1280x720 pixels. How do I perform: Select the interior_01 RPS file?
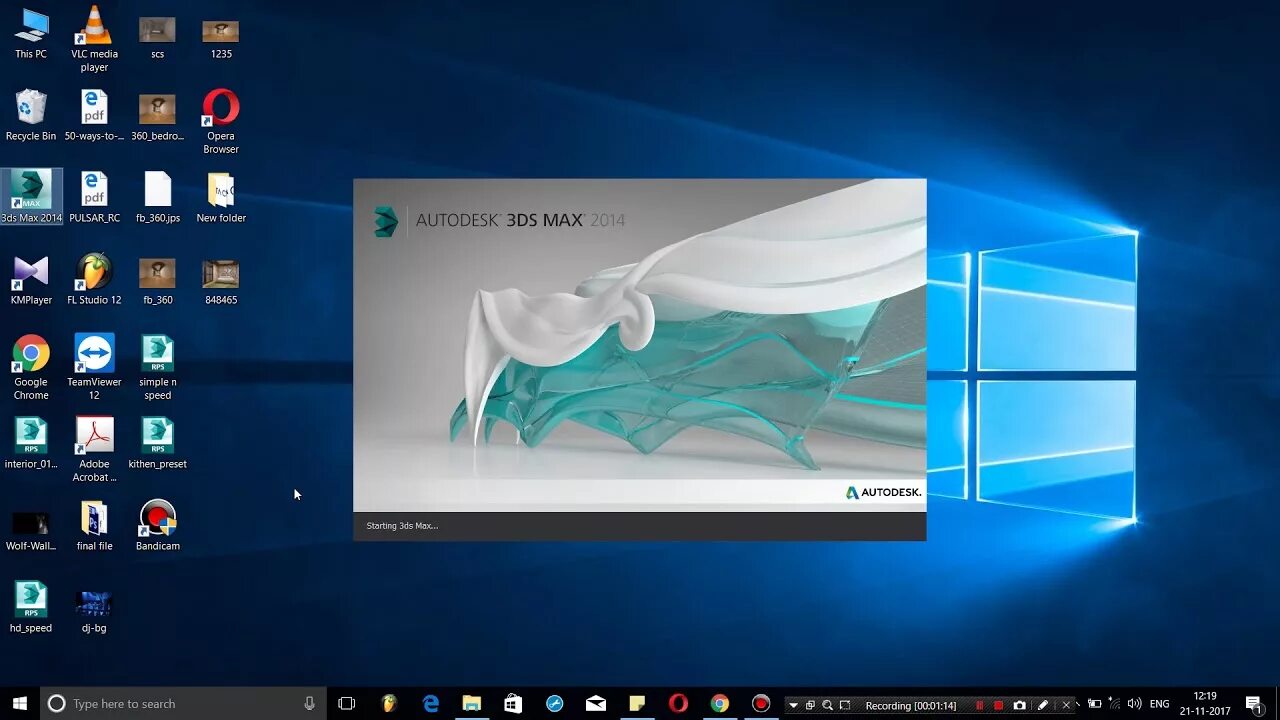coord(31,443)
